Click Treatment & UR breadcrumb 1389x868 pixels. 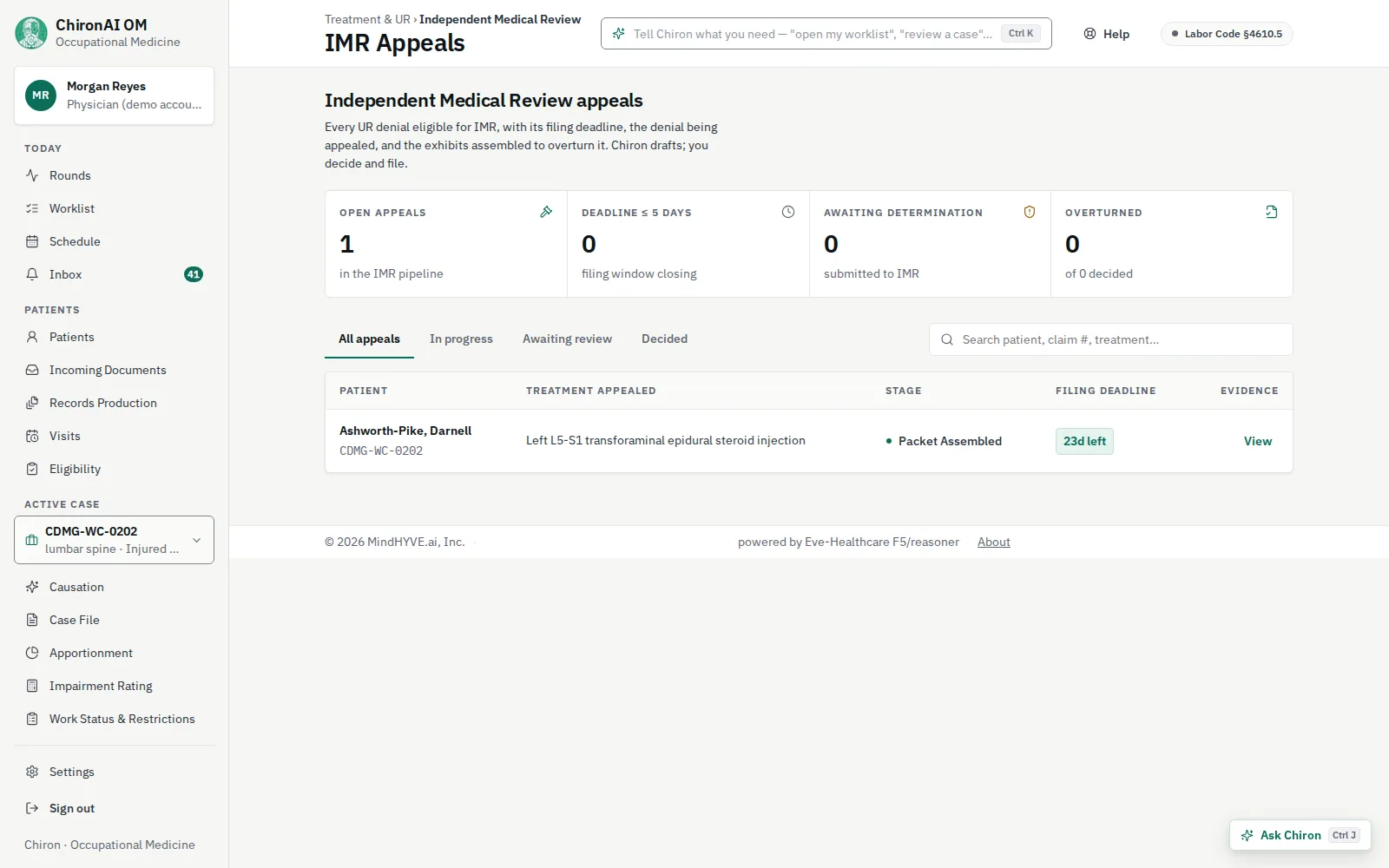[x=367, y=19]
